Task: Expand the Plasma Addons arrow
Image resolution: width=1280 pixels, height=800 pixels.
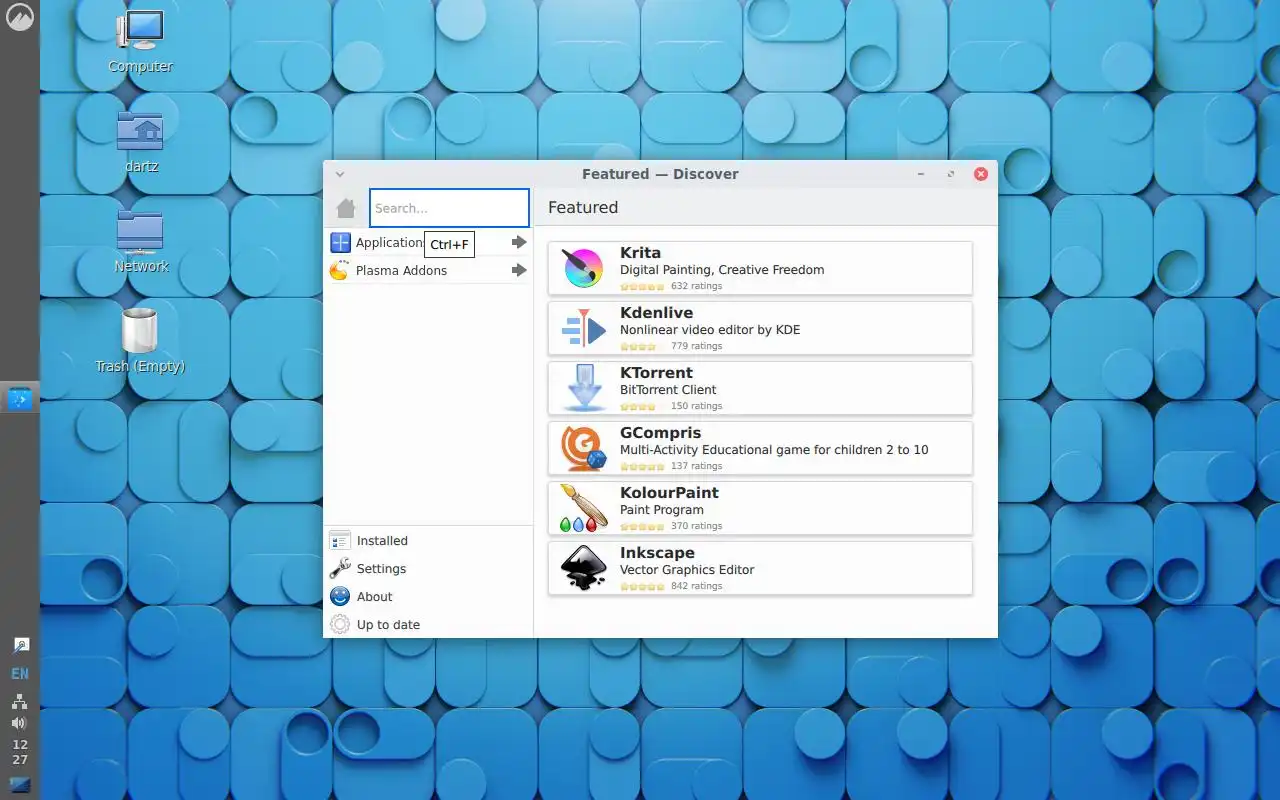Action: point(519,270)
